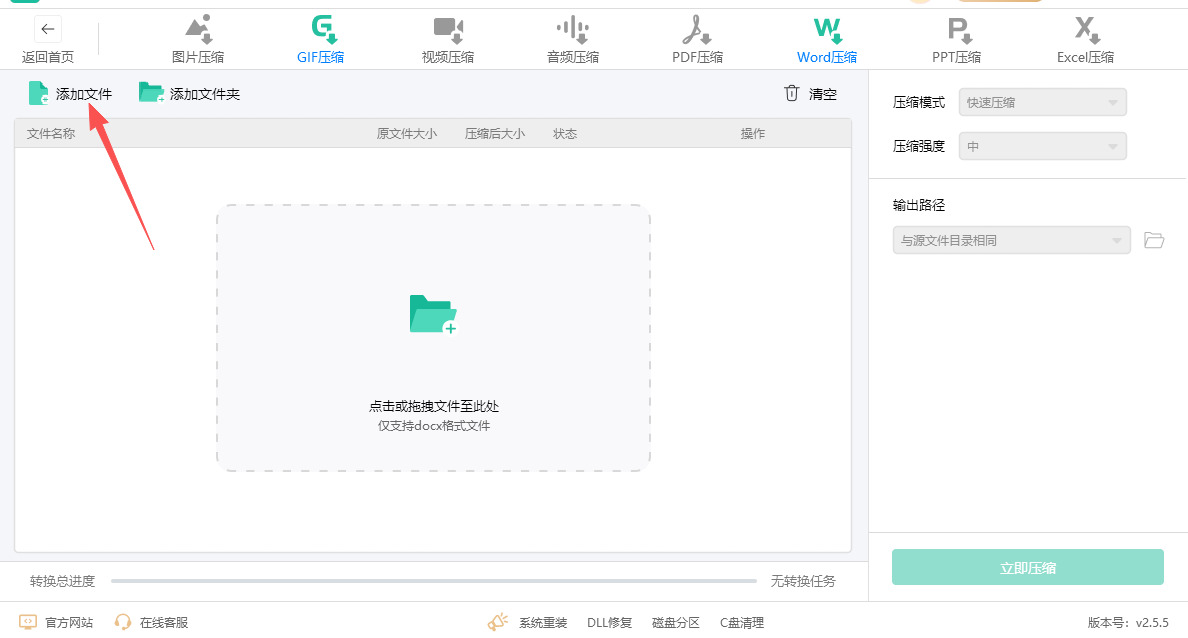1188x638 pixels.
Task: Open the PDF压缩 compression tool
Action: pos(697,39)
